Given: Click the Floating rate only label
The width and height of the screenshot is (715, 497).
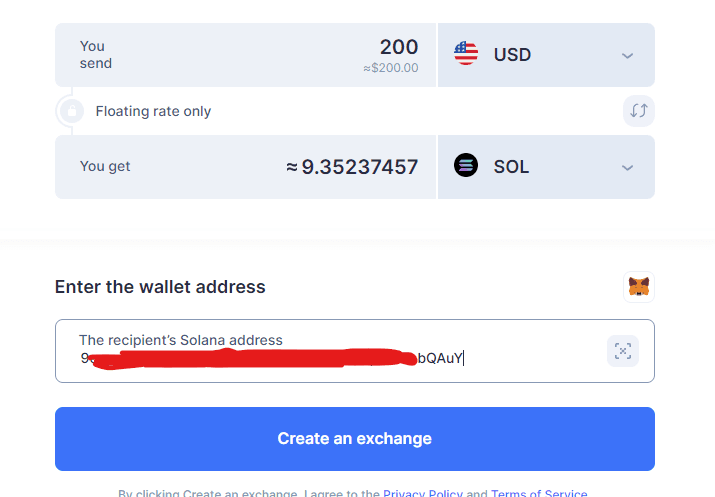Looking at the screenshot, I should coord(153,111).
